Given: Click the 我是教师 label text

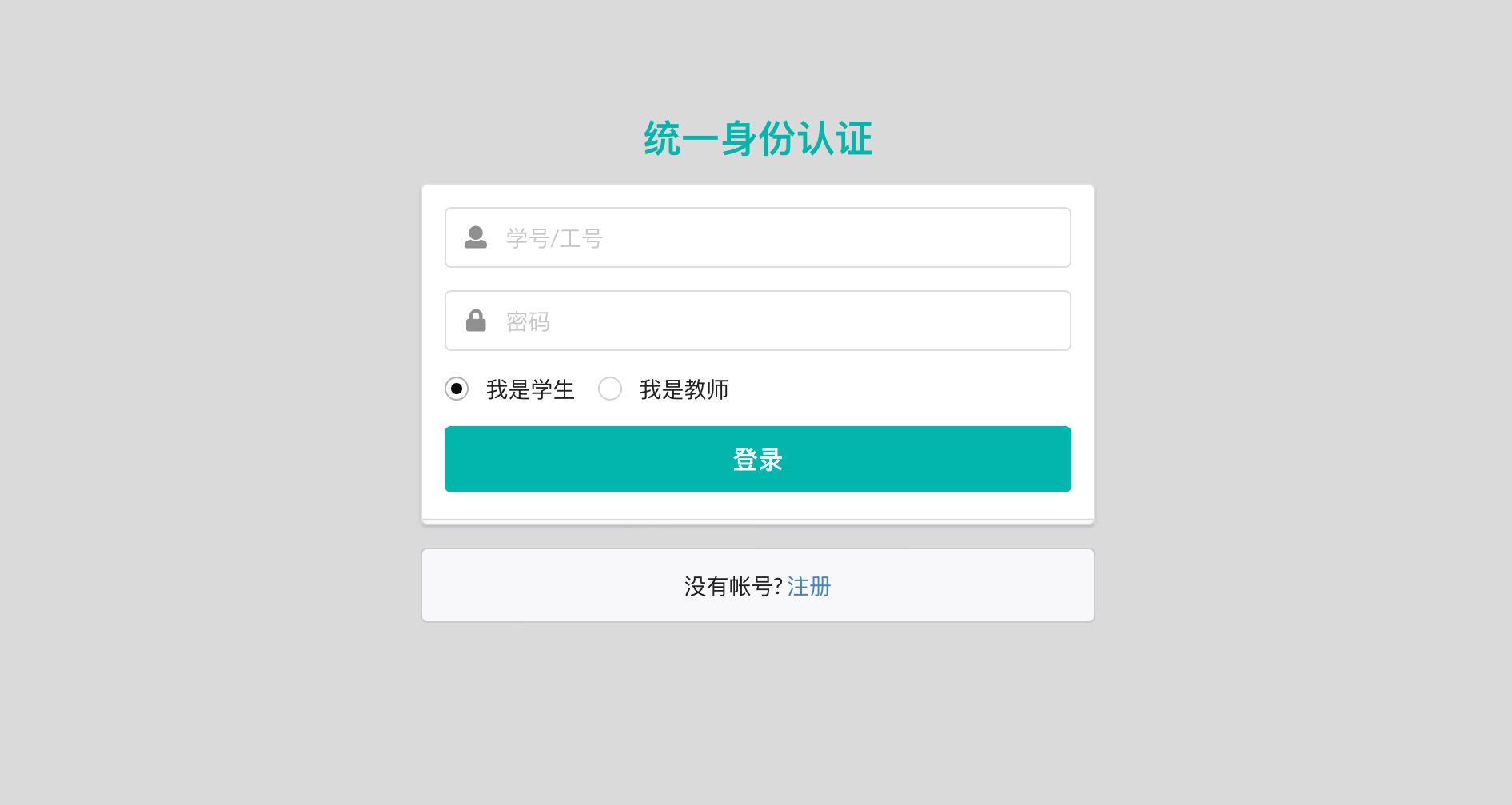Looking at the screenshot, I should coord(684,389).
